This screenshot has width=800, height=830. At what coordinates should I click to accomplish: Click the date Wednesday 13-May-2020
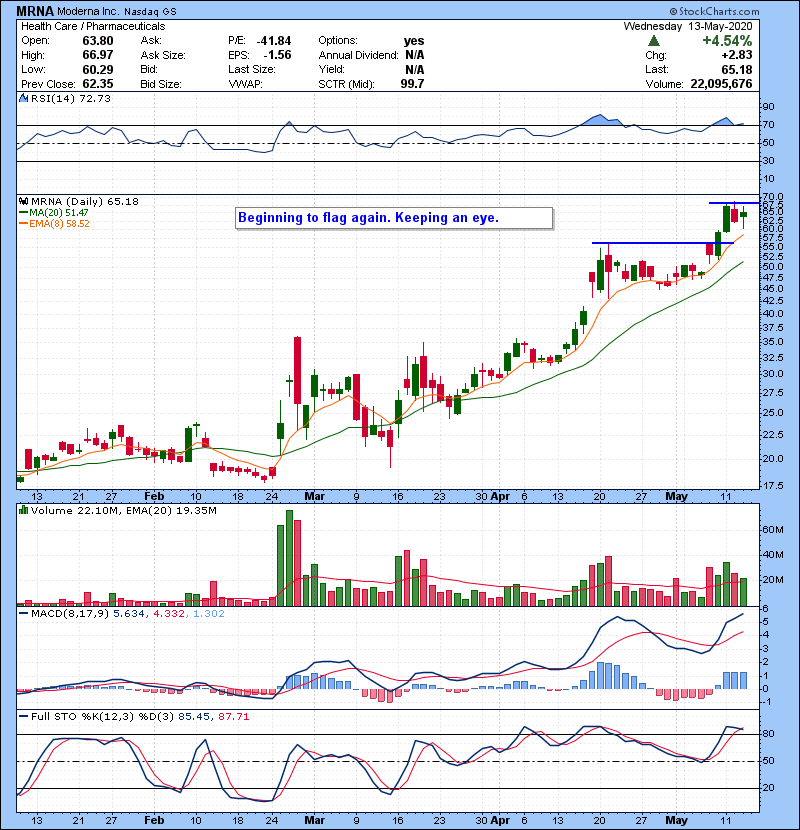(688, 26)
